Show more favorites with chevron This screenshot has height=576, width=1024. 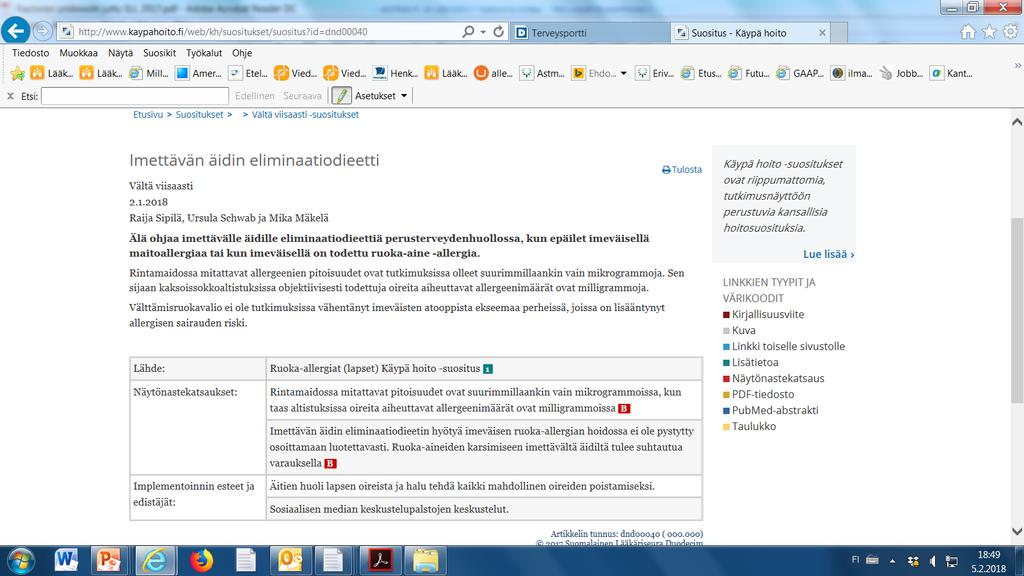click(x=1017, y=65)
